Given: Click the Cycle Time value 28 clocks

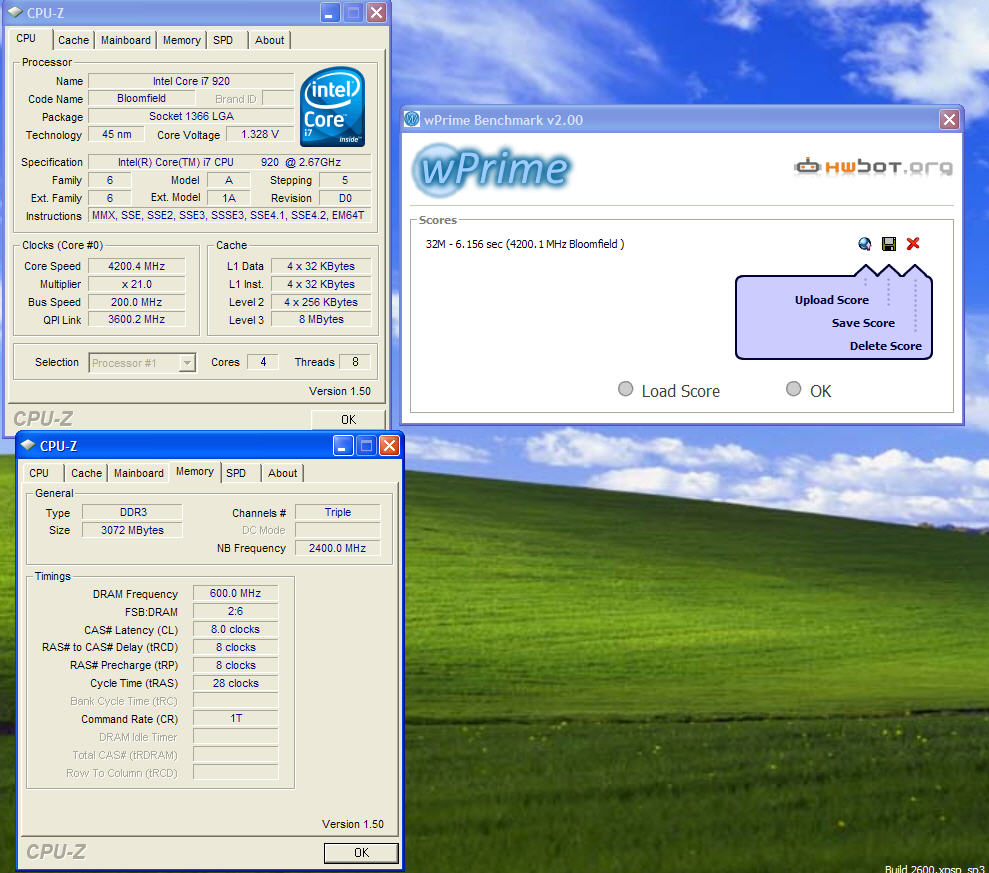Looking at the screenshot, I should [235, 683].
